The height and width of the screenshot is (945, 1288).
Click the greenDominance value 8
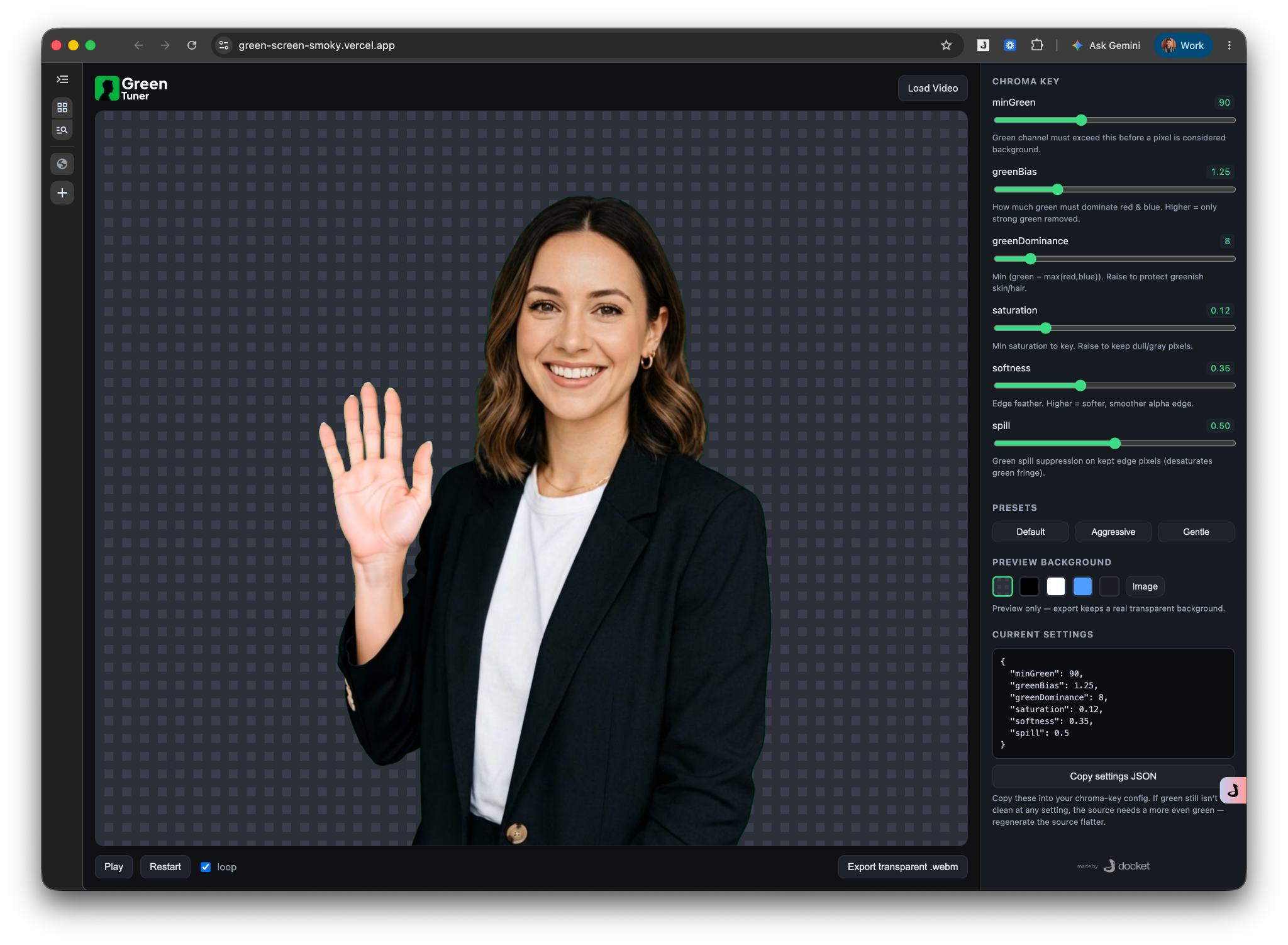(x=1227, y=241)
